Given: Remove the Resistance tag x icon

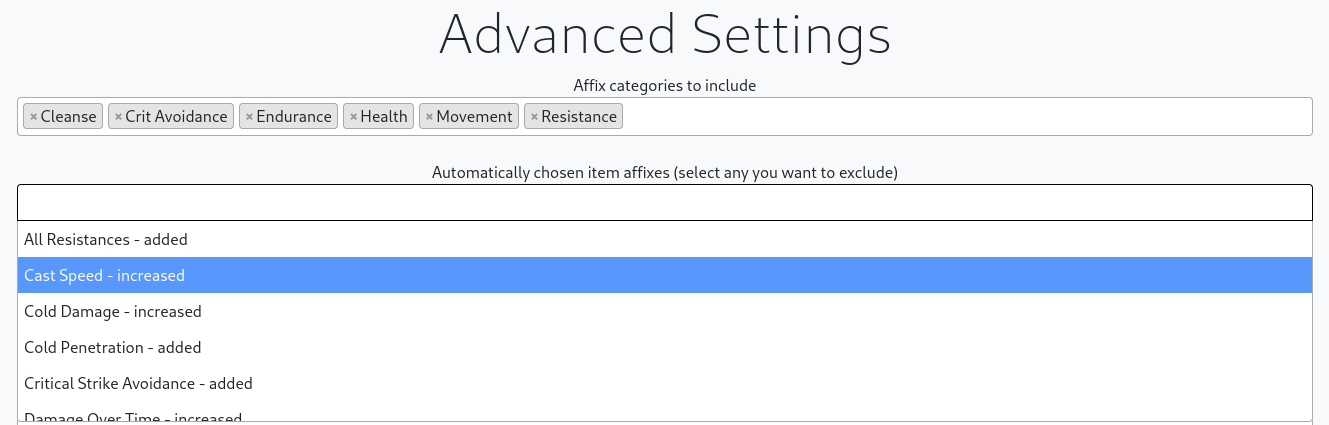Looking at the screenshot, I should pos(534,117).
